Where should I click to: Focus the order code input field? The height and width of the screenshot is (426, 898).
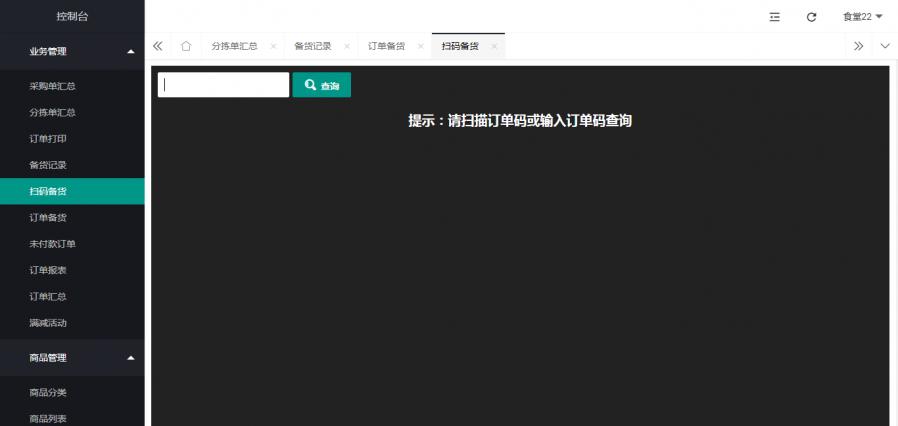pyautogui.click(x=223, y=86)
